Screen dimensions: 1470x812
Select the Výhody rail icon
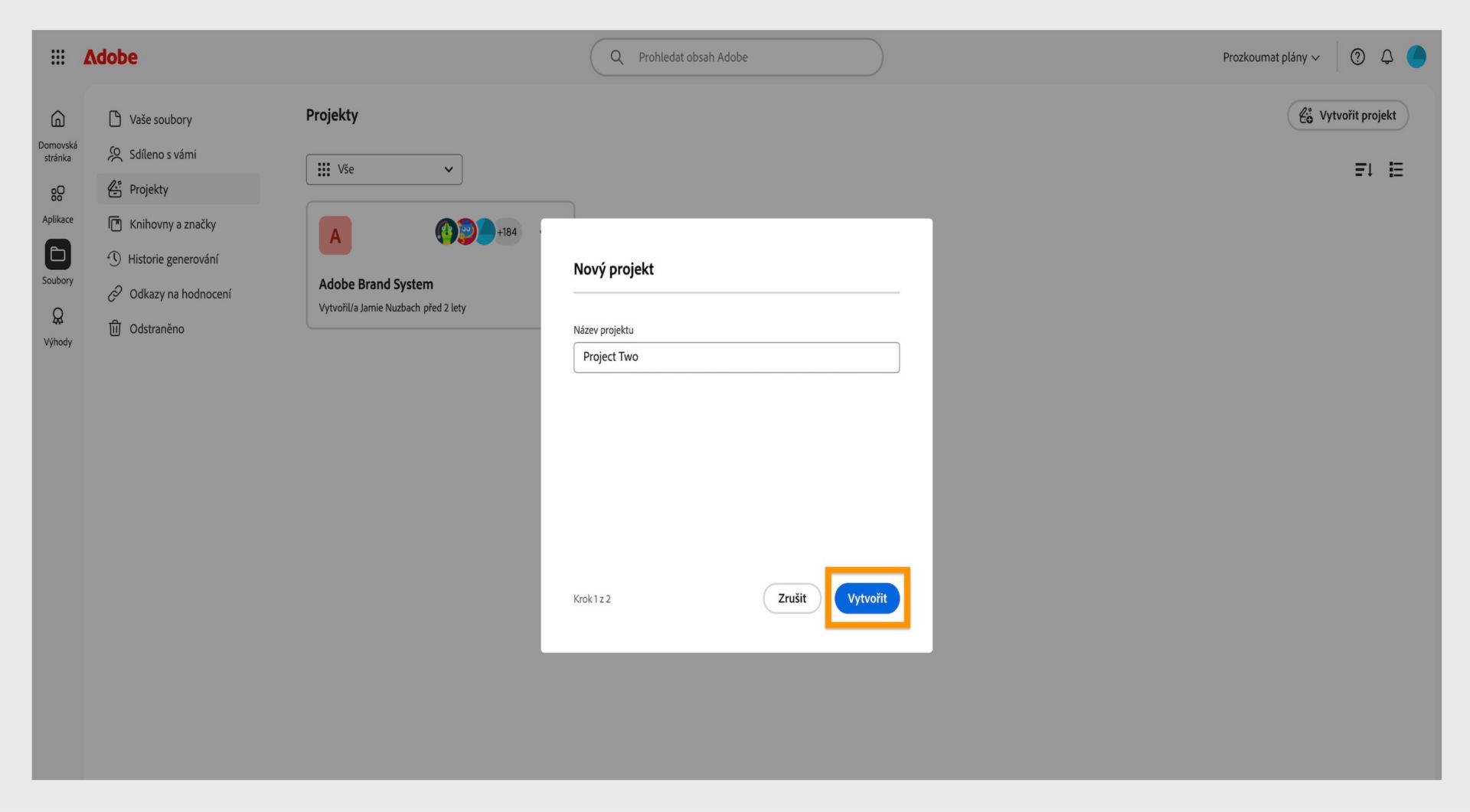57,316
